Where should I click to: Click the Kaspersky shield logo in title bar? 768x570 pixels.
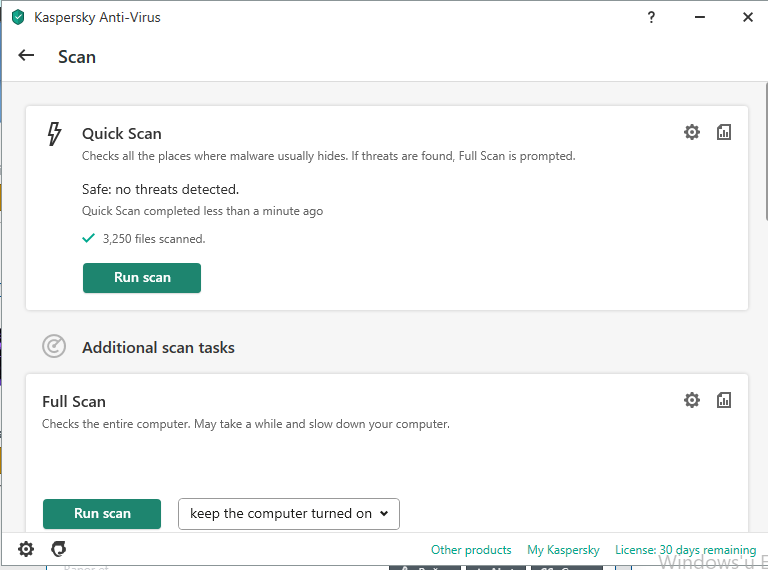[x=18, y=17]
